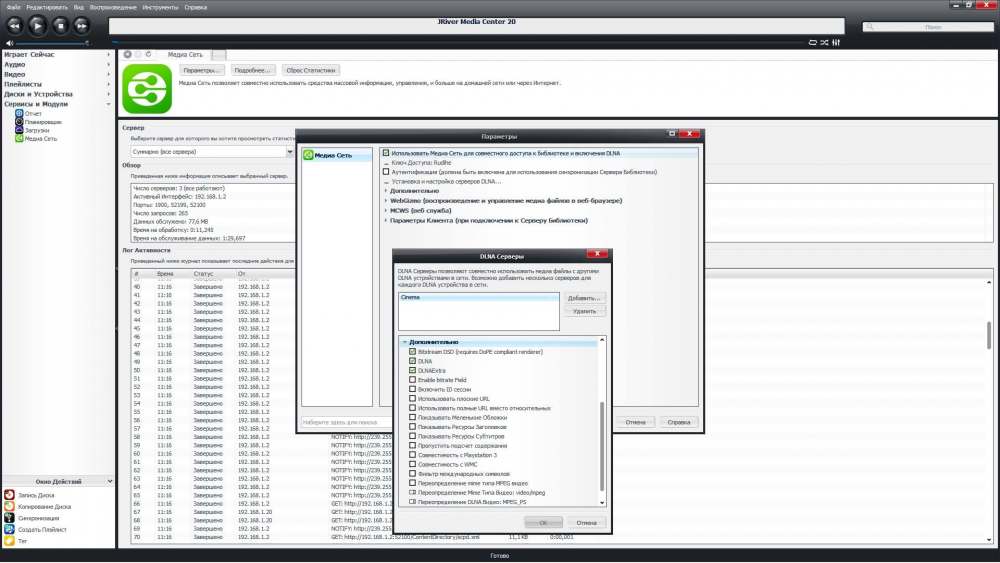Open the DSP equalizer sliders icon
Viewport: 1000px width, 563px height.
click(x=836, y=43)
